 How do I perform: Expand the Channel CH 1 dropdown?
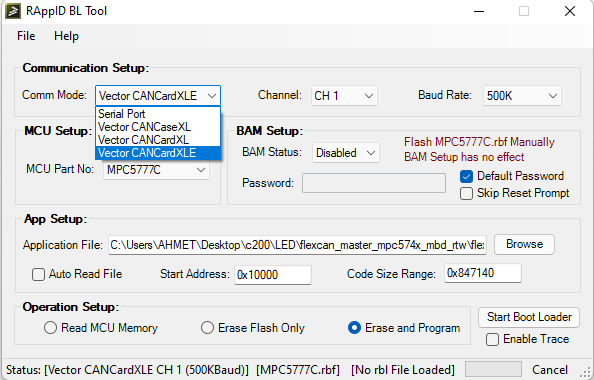coord(344,96)
